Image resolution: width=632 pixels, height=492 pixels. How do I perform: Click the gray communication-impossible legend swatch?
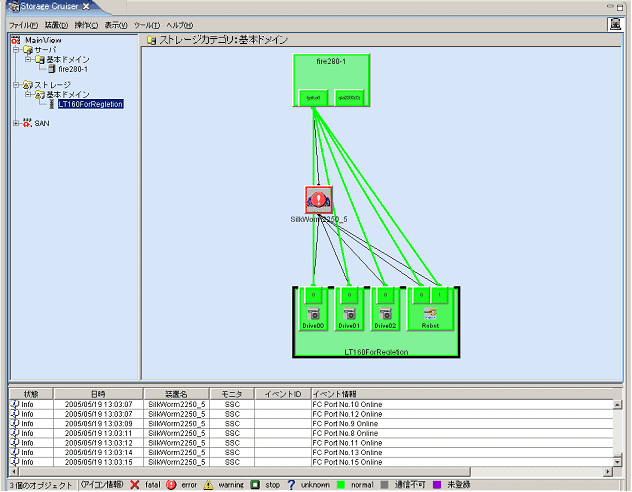pos(384,485)
